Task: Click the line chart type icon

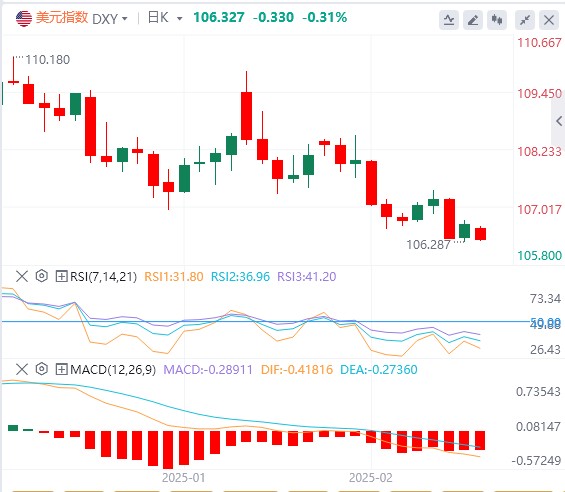Action: 449,19
